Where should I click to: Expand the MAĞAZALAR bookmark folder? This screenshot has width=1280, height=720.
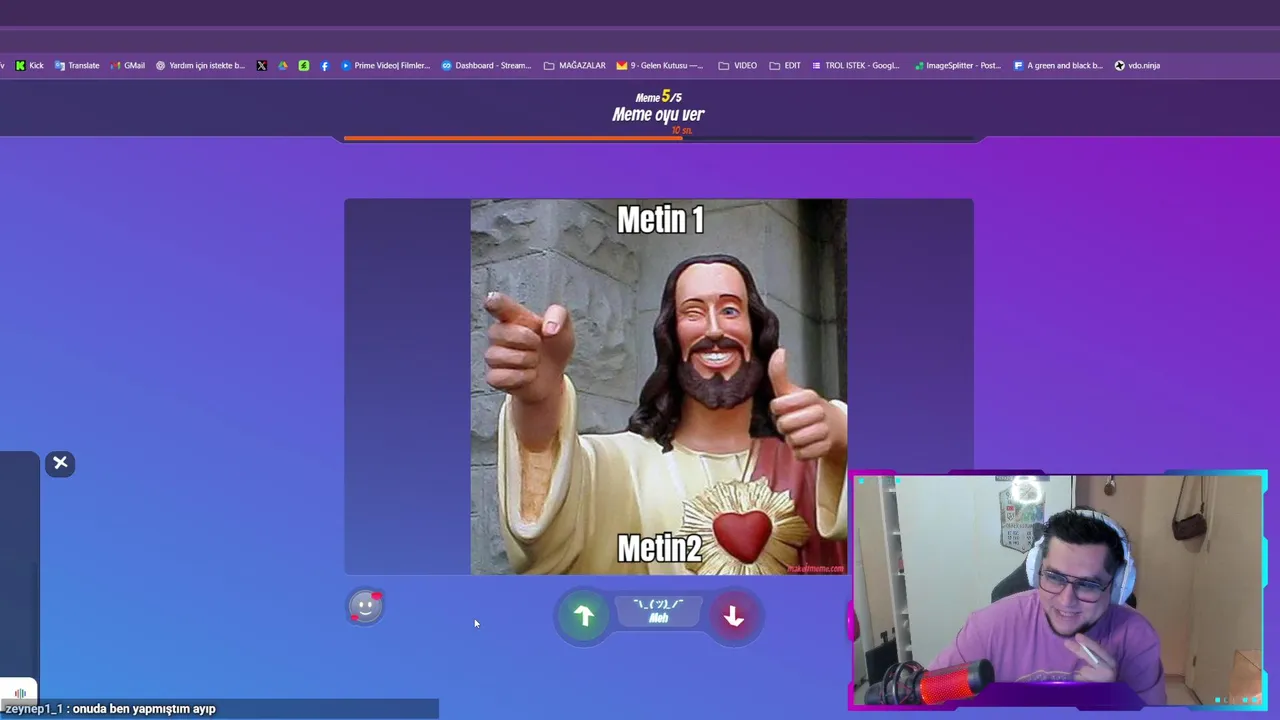pyautogui.click(x=575, y=66)
